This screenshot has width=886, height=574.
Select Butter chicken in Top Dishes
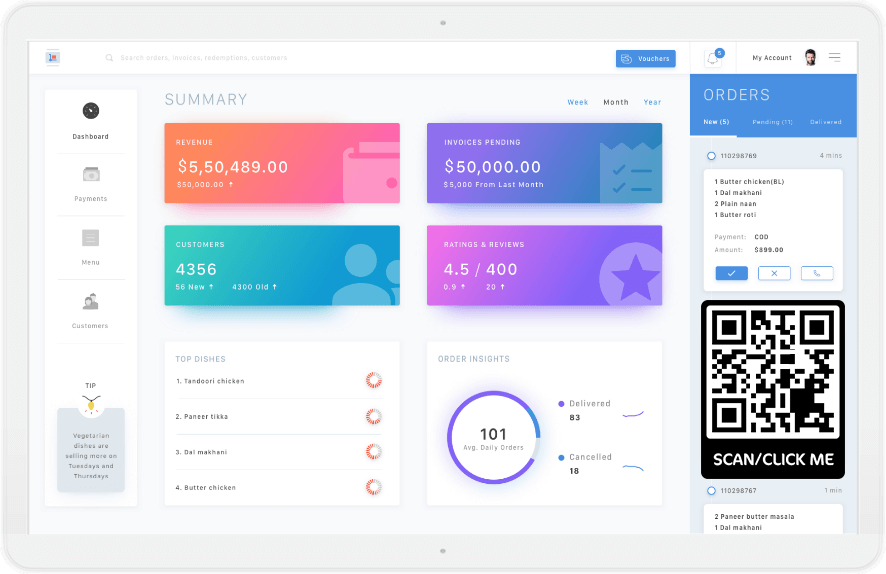(279, 488)
